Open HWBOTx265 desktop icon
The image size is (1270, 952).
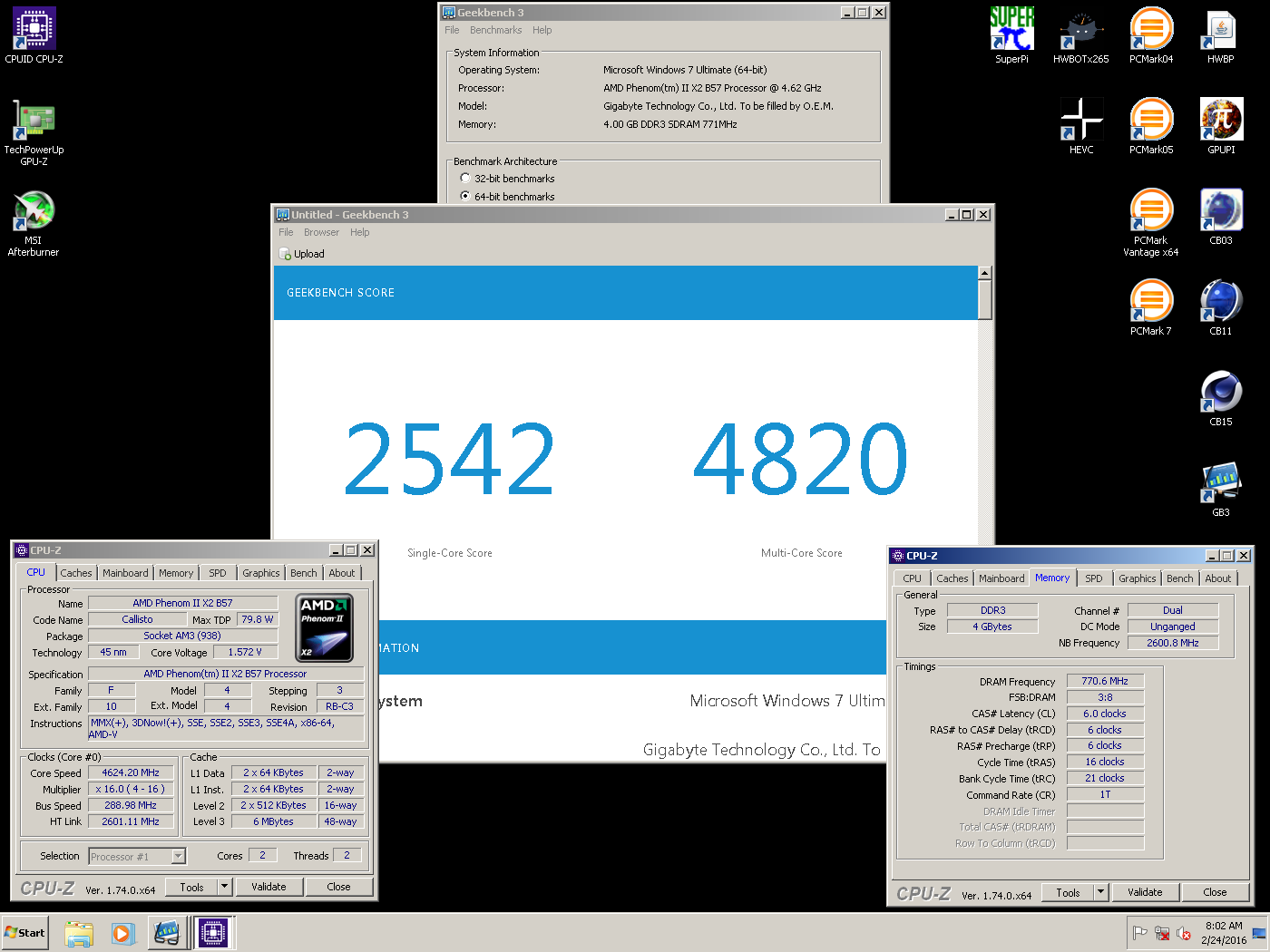tap(1080, 35)
